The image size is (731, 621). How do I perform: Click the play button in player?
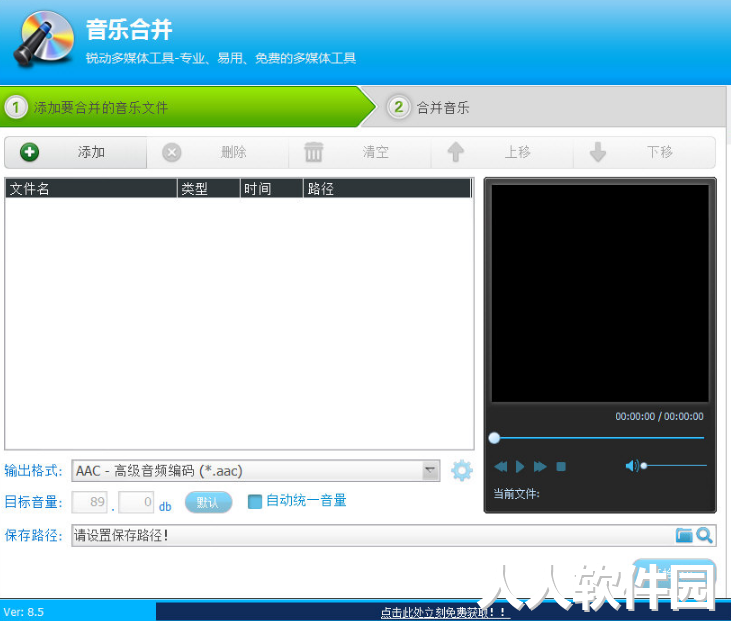(520, 466)
